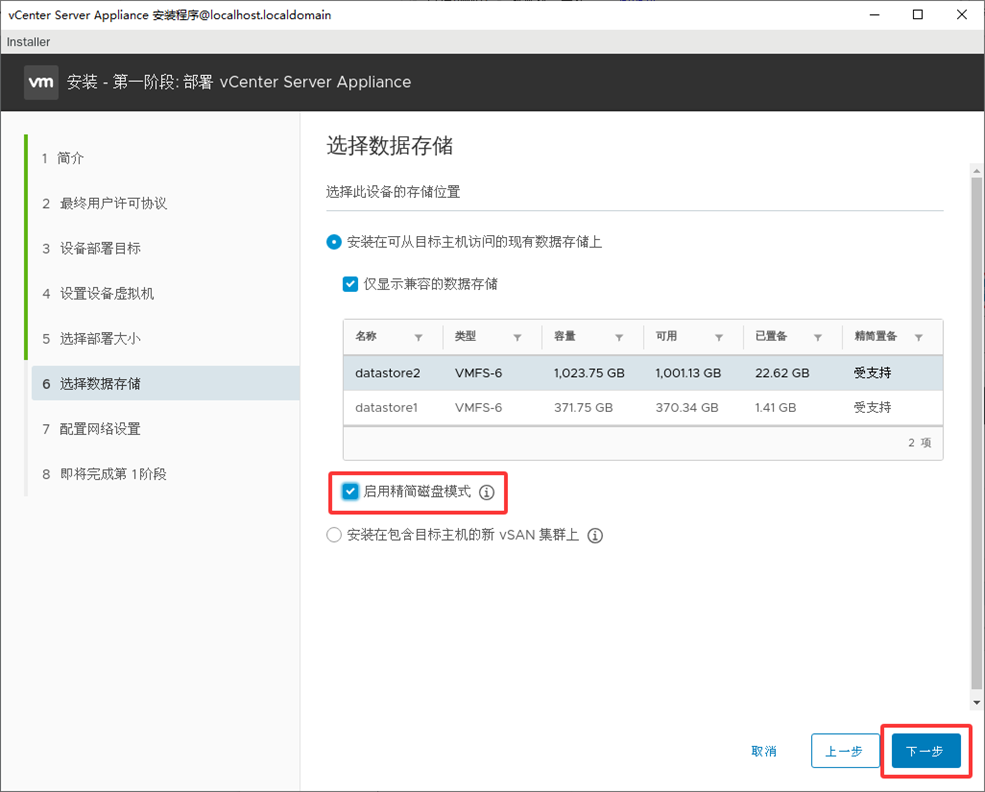Open filter icon on 精简置备 column
This screenshot has height=792, width=985.
[919, 338]
